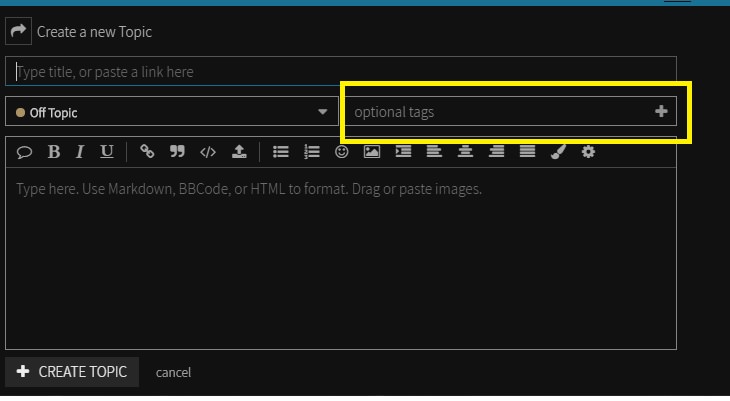
Task: Click the cancel link
Action: click(x=173, y=372)
